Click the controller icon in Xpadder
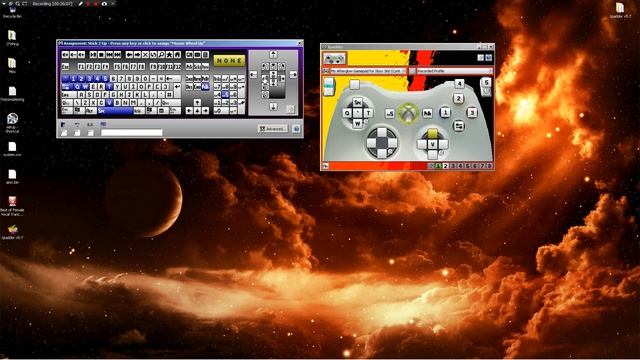The height and width of the screenshot is (360, 640). tap(334, 58)
